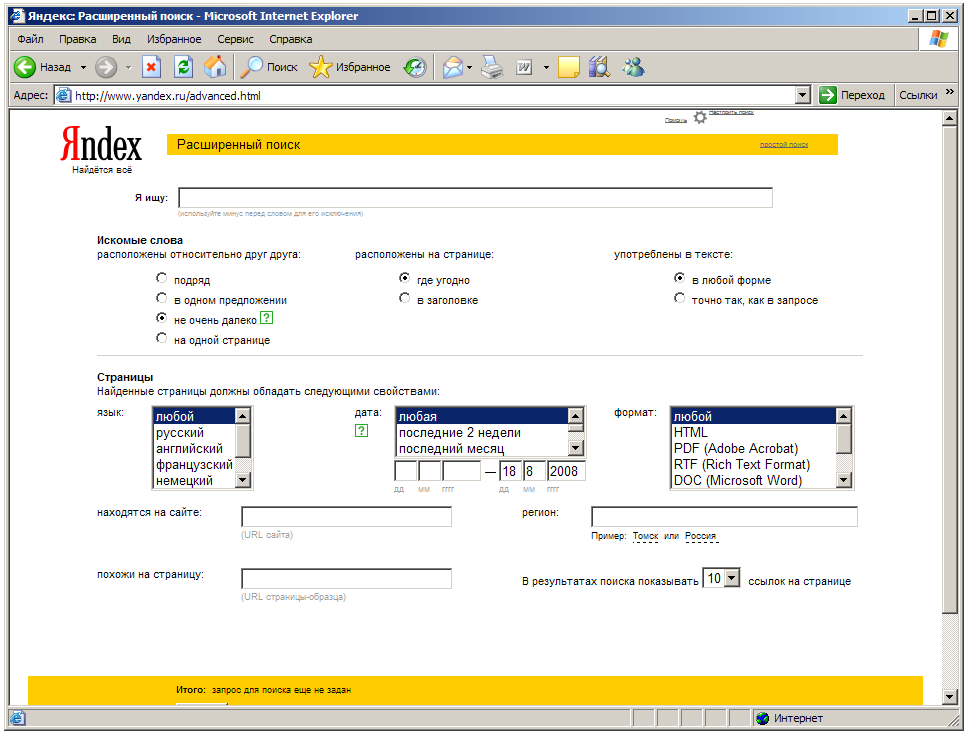Click the Mail envelope icon

[453, 67]
